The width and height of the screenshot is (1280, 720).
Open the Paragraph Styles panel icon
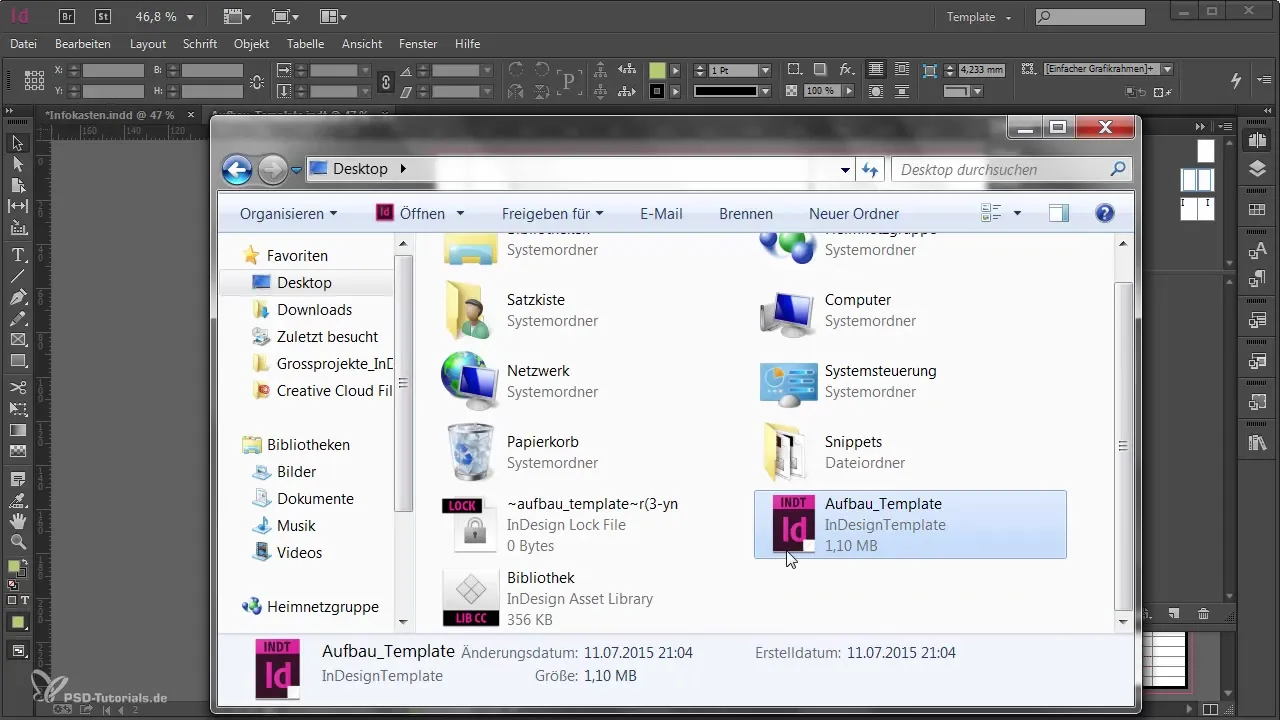click(x=1257, y=280)
